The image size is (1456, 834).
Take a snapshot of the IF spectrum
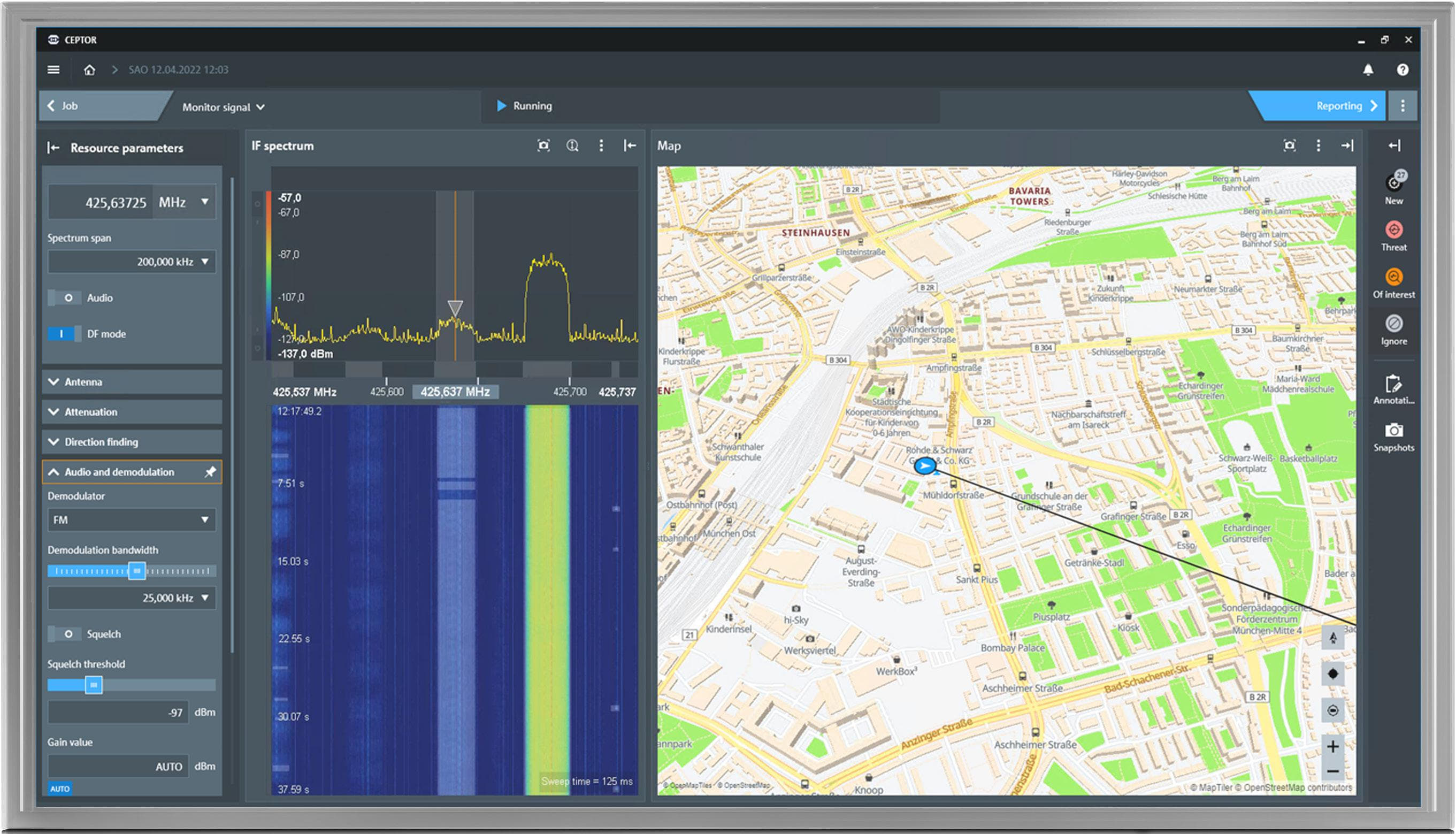click(x=543, y=146)
